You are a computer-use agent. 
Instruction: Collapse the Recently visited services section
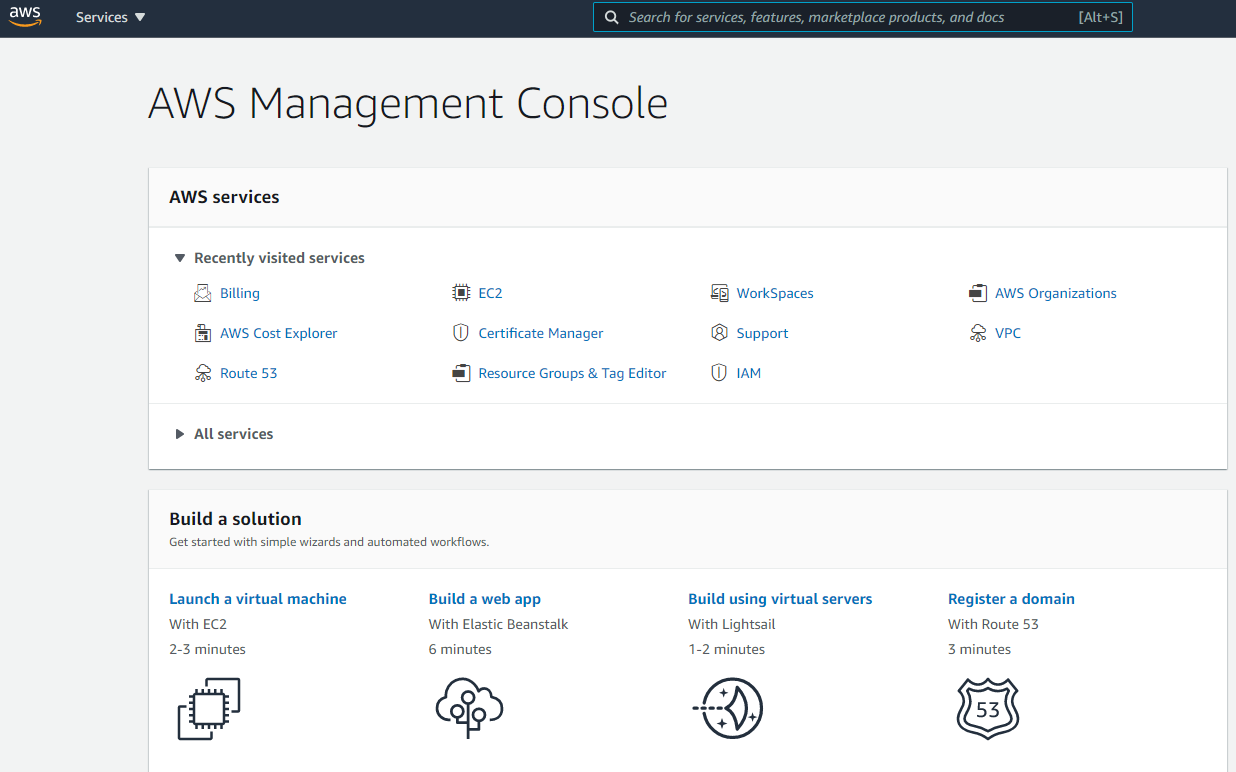click(180, 258)
